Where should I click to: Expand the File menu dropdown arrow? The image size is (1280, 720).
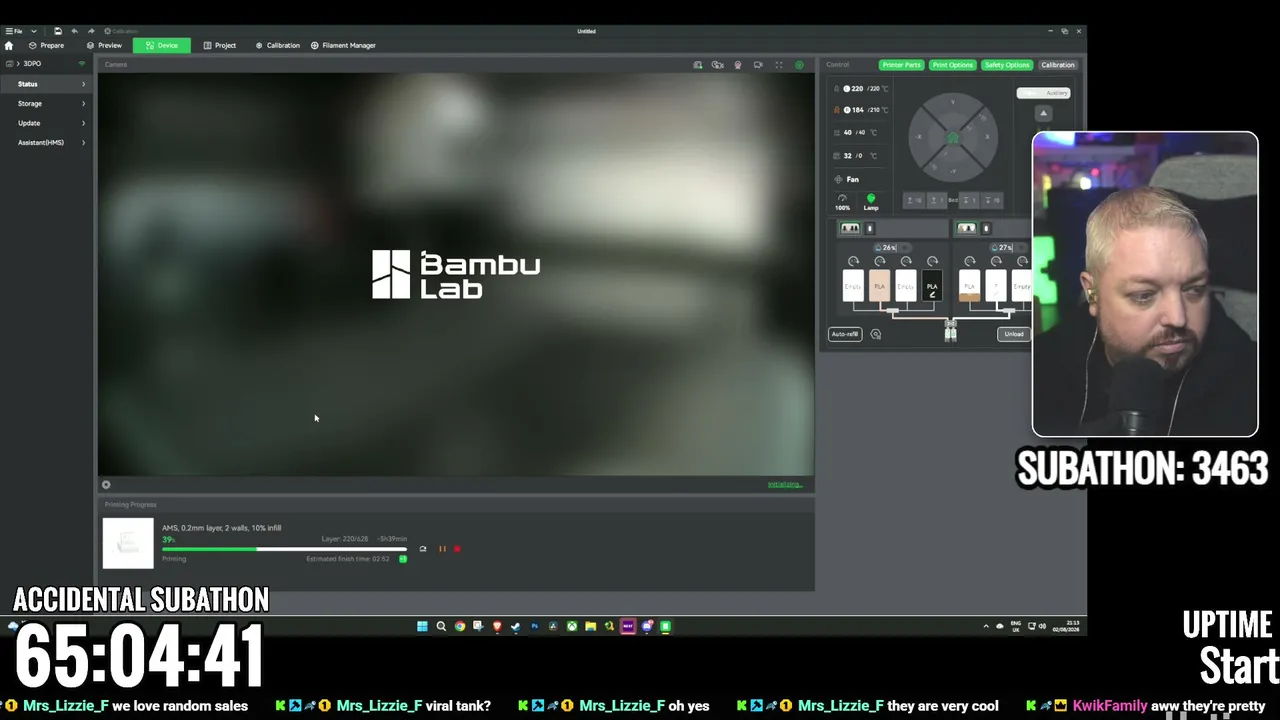coord(33,31)
